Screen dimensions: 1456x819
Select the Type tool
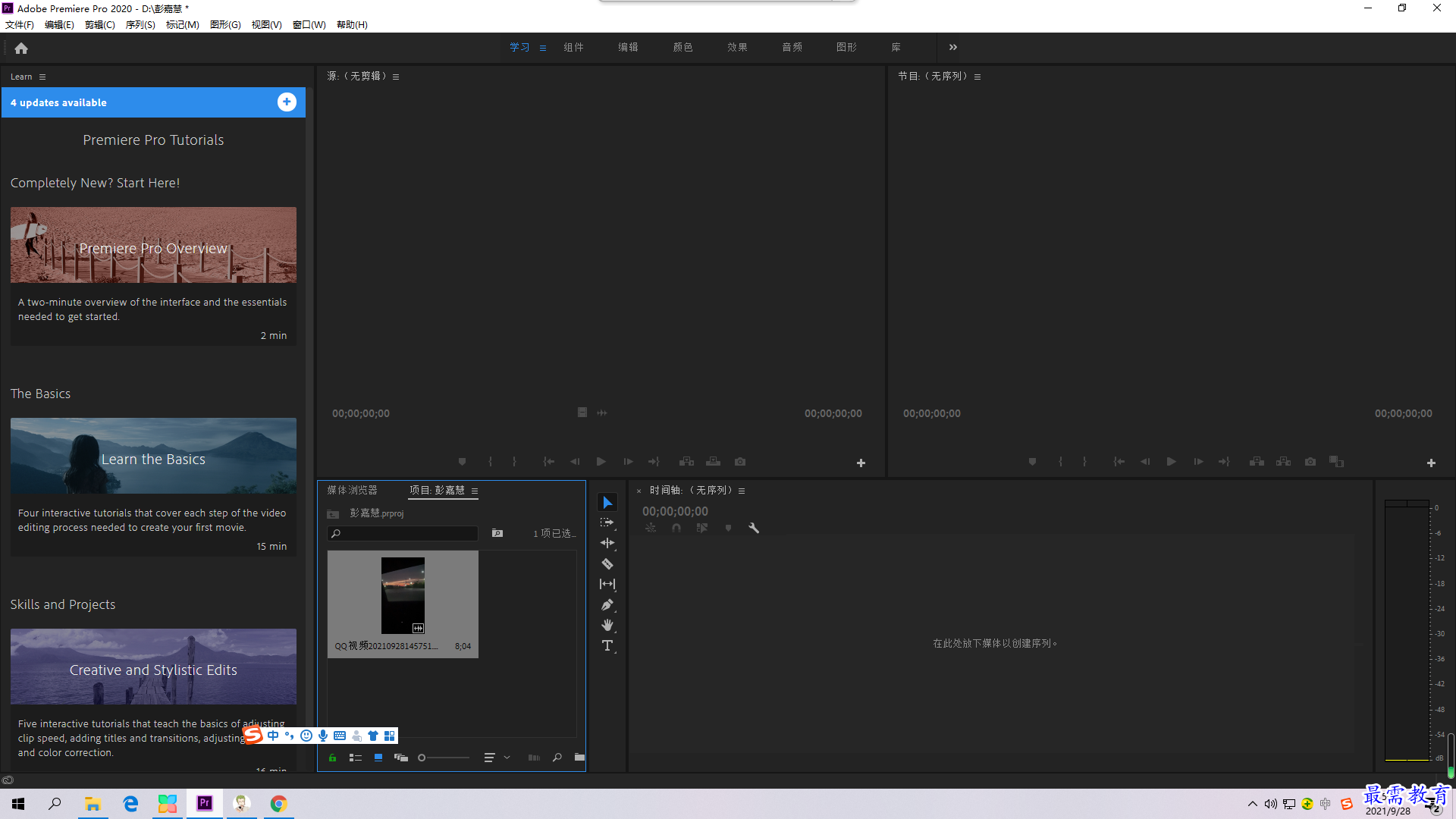point(607,645)
